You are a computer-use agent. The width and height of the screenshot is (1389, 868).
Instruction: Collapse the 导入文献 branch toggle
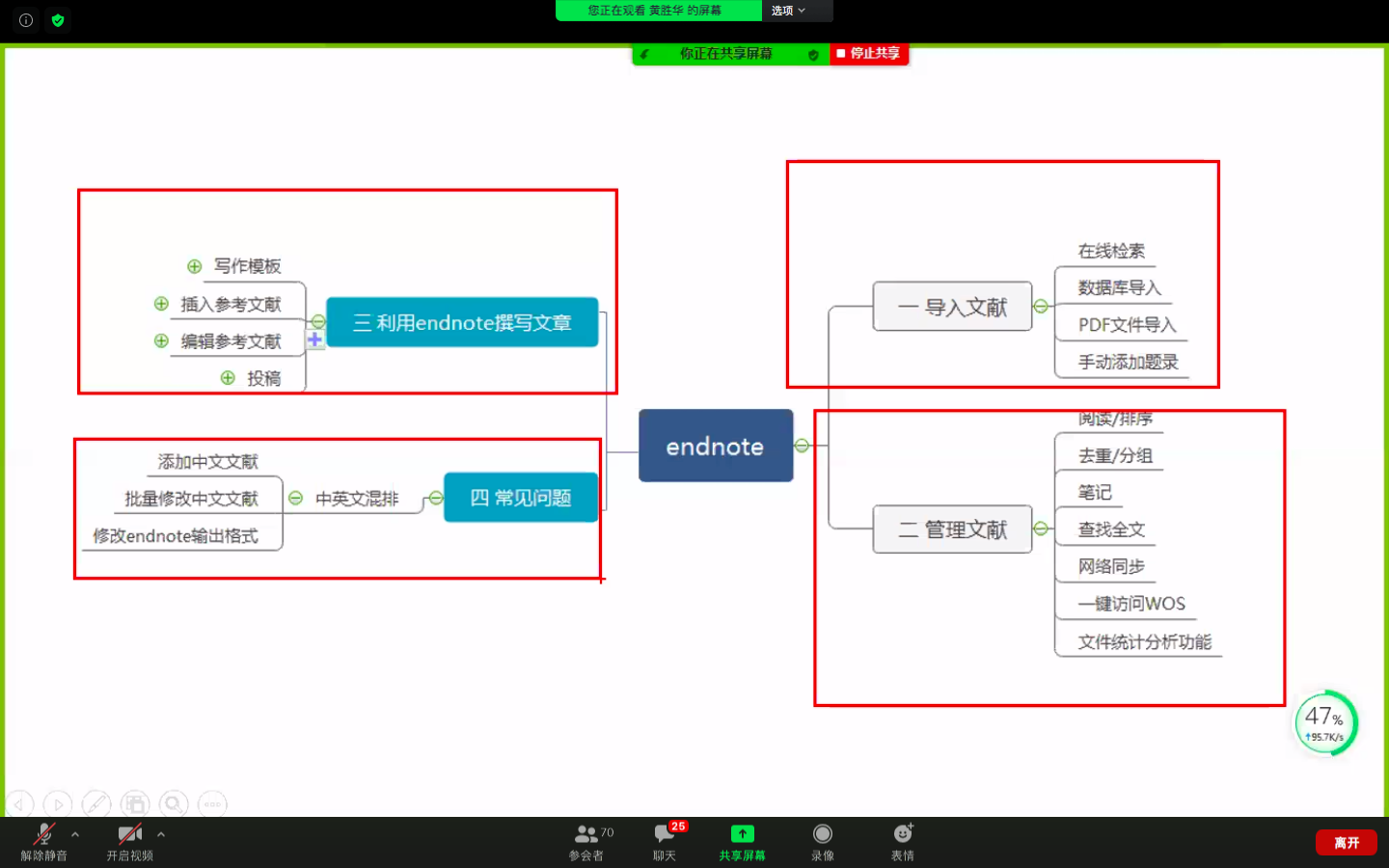[x=1041, y=307]
